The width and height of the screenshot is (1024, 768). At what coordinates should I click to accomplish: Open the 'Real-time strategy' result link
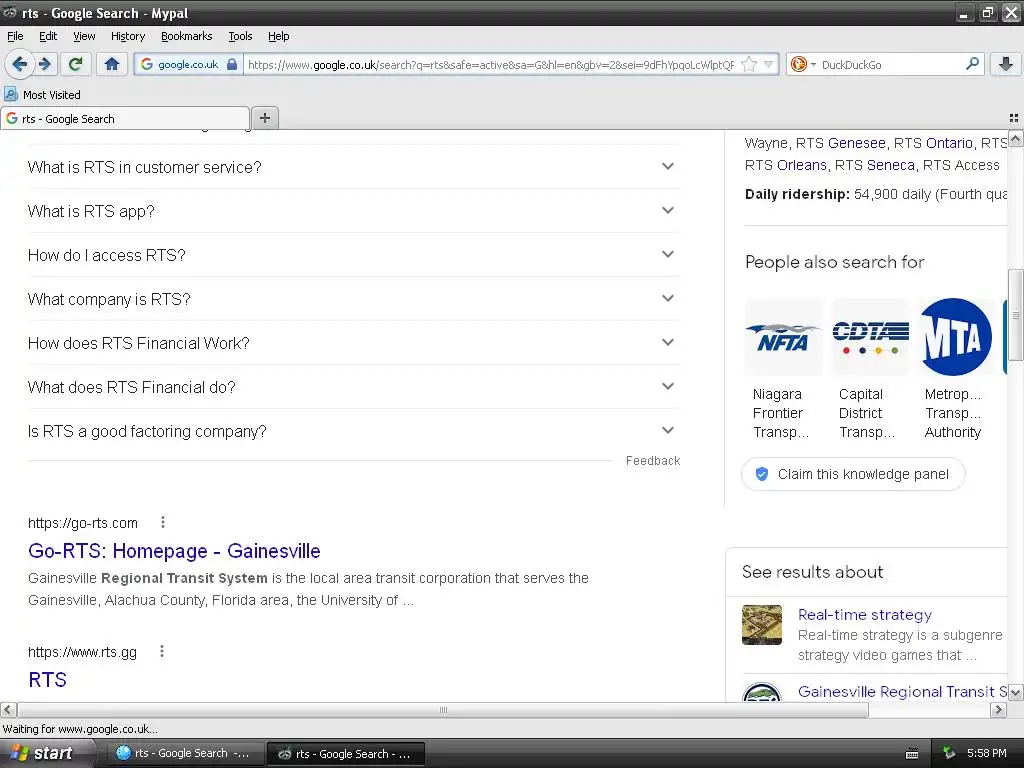click(x=865, y=615)
